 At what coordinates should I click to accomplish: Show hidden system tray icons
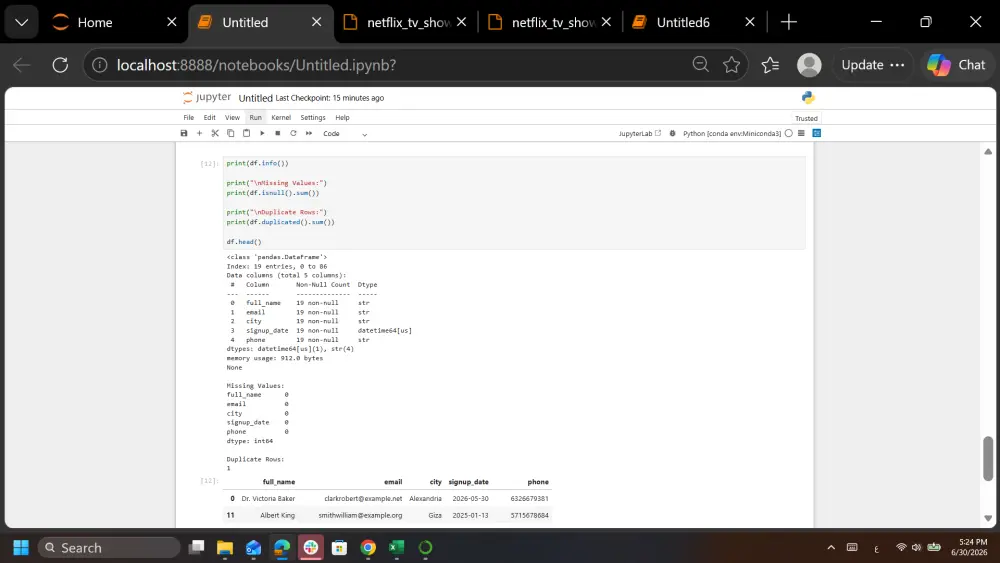pos(831,548)
